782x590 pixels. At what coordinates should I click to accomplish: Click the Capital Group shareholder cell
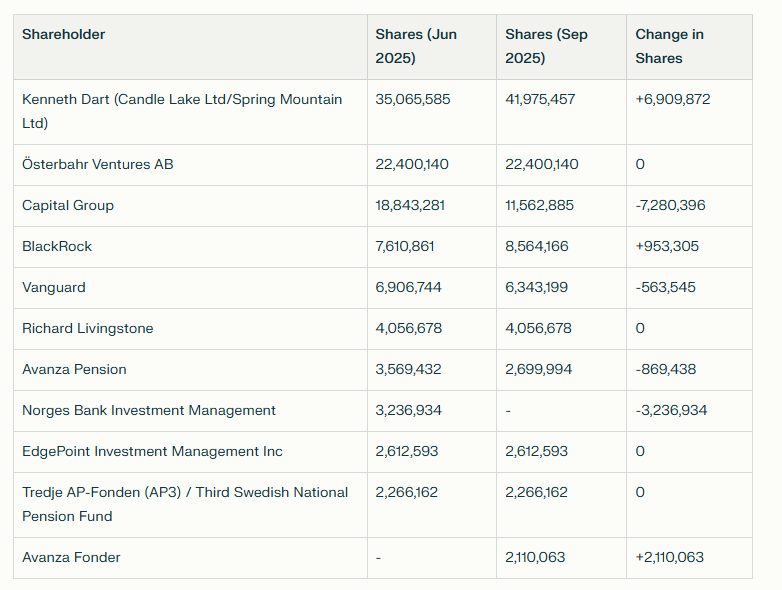[68, 205]
